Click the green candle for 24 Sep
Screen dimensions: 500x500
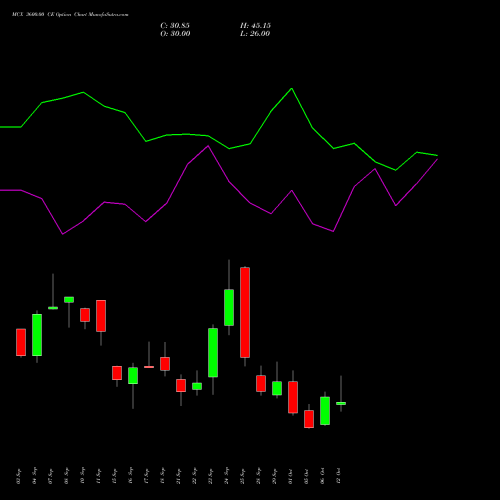pyautogui.click(x=229, y=307)
